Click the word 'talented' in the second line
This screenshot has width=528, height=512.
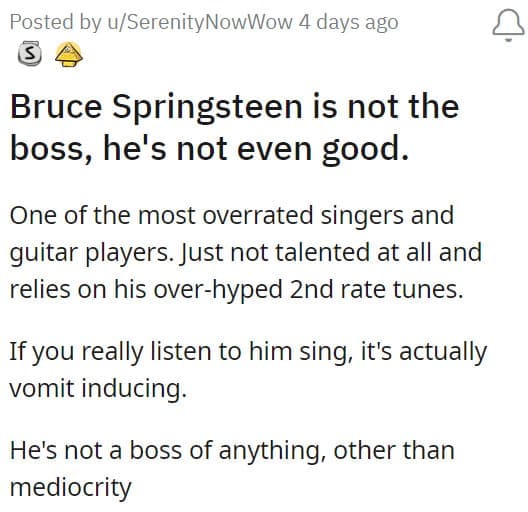323,252
